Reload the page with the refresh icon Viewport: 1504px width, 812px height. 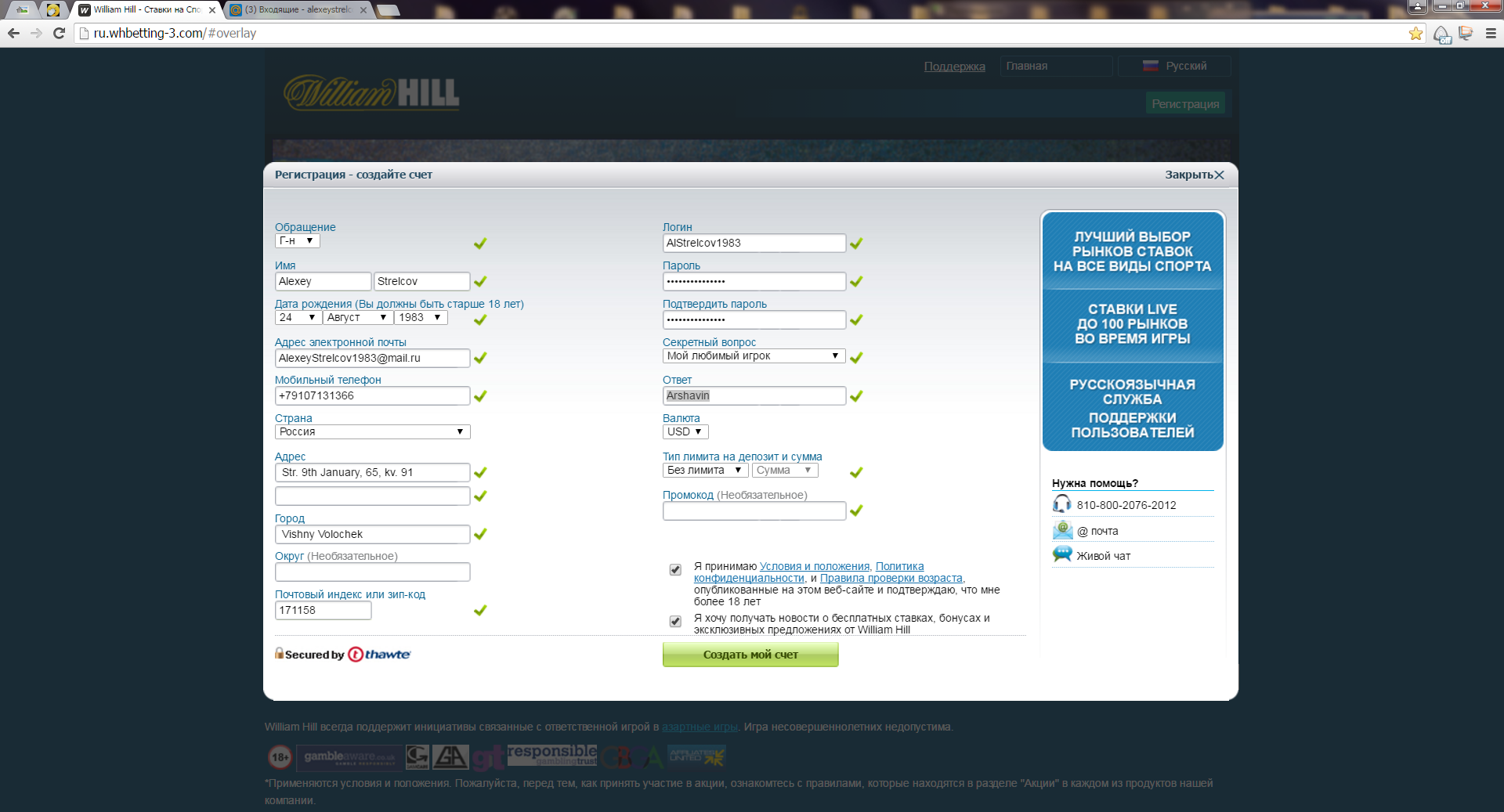point(59,33)
